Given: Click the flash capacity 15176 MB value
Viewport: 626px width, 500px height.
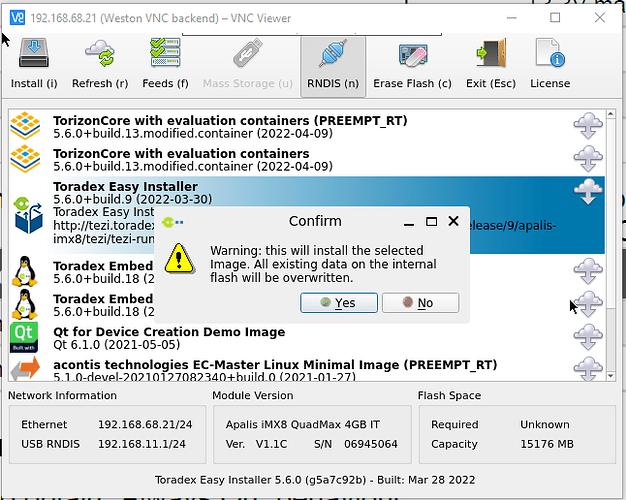Looking at the screenshot, I should pyautogui.click(x=547, y=444).
